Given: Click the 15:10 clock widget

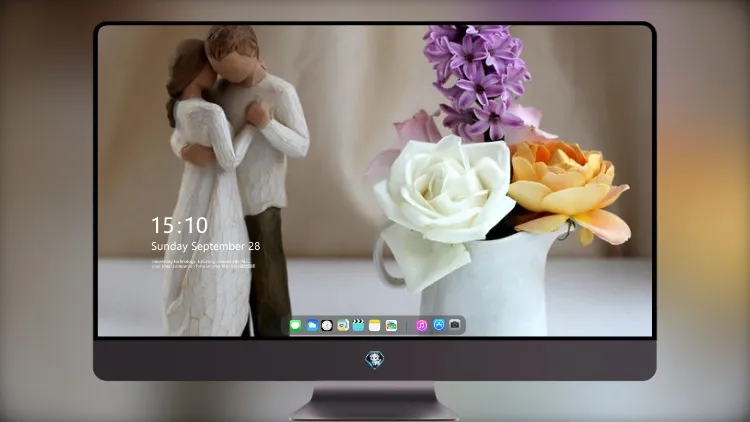Looking at the screenshot, I should point(180,225).
